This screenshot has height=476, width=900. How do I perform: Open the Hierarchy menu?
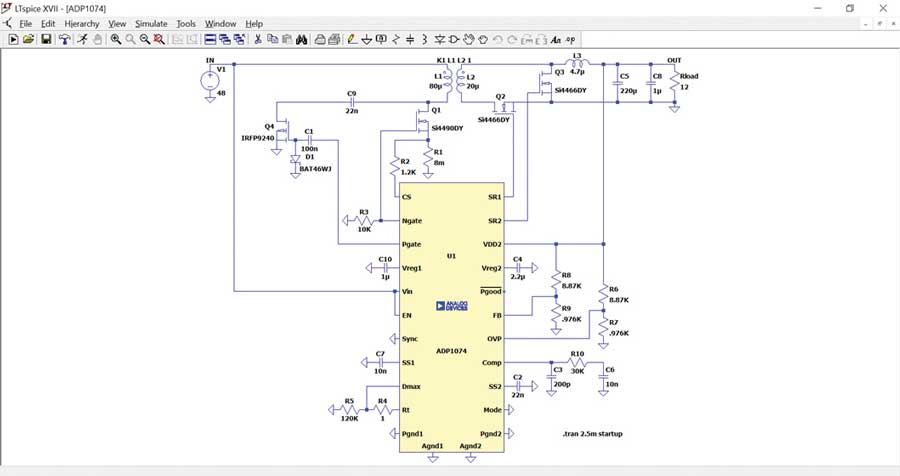(x=82, y=23)
